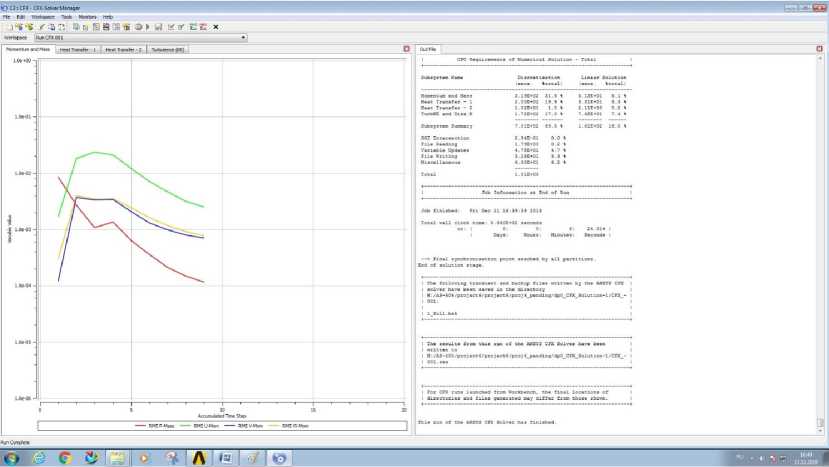Screen dimensions: 829x467
Task: Select the Out File tab
Action: coord(428,49)
